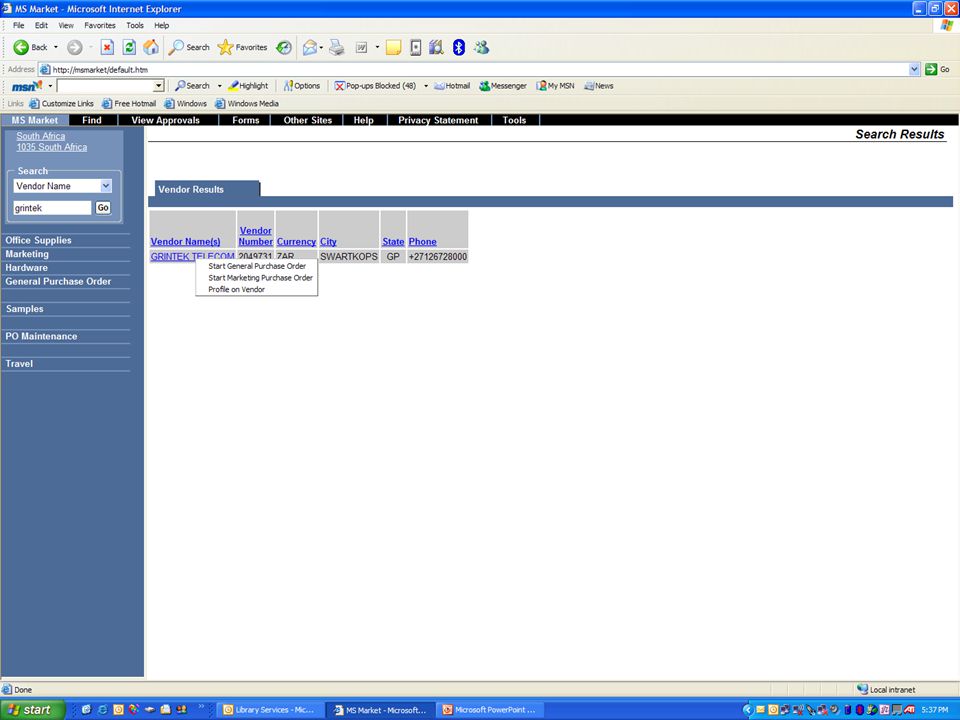Open the View menu

[66, 25]
